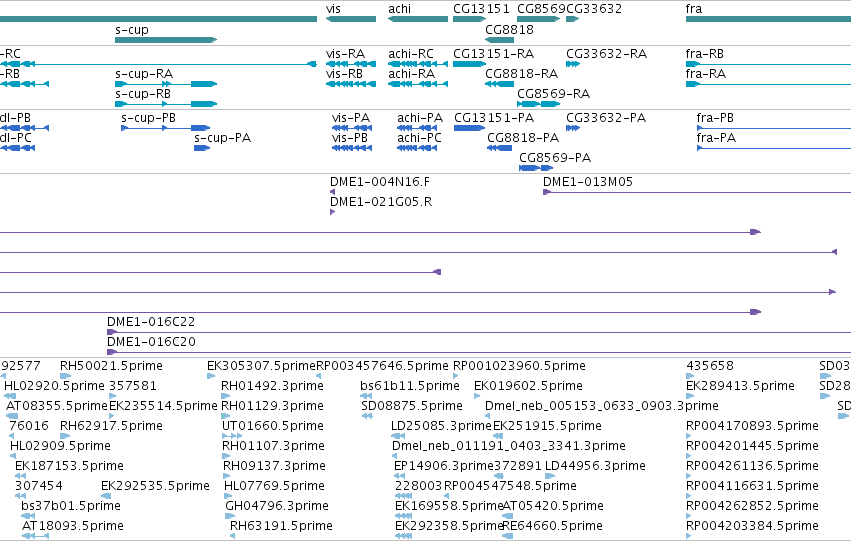Image resolution: width=851 pixels, height=541 pixels.
Task: Select the vis-RB transcript label
Action: click(344, 74)
